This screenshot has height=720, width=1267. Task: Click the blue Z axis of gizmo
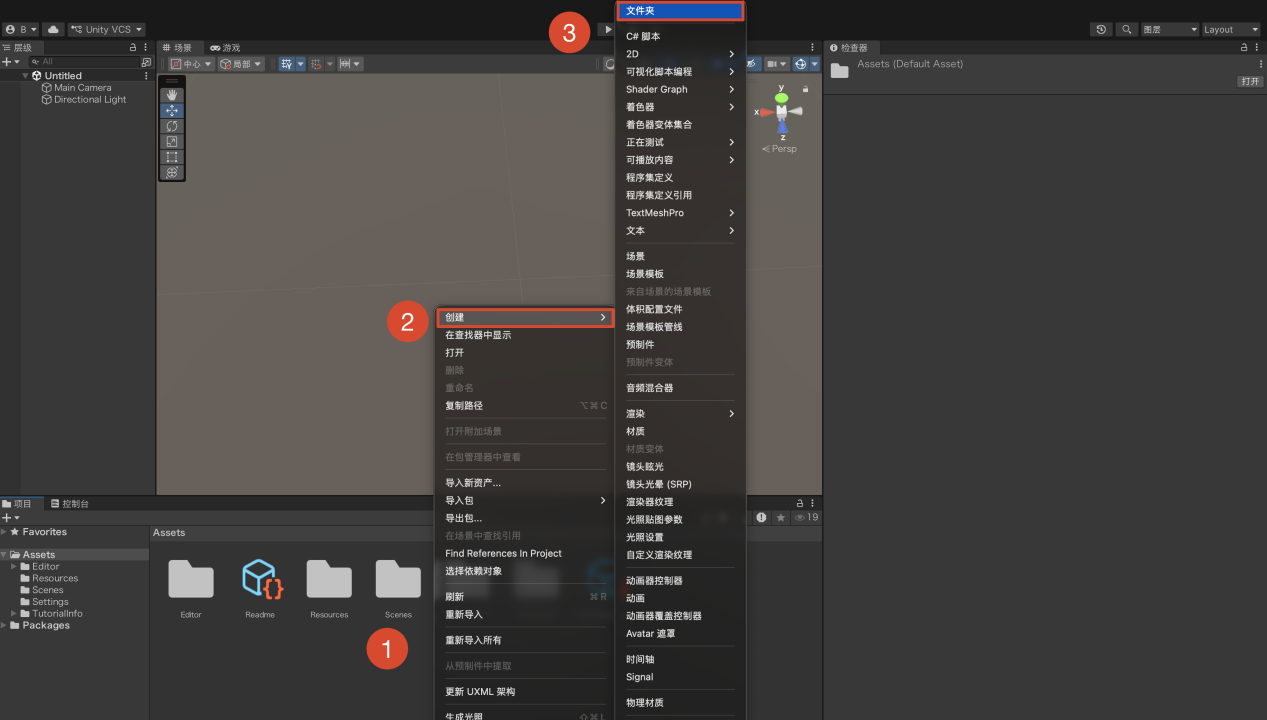pyautogui.click(x=782, y=128)
